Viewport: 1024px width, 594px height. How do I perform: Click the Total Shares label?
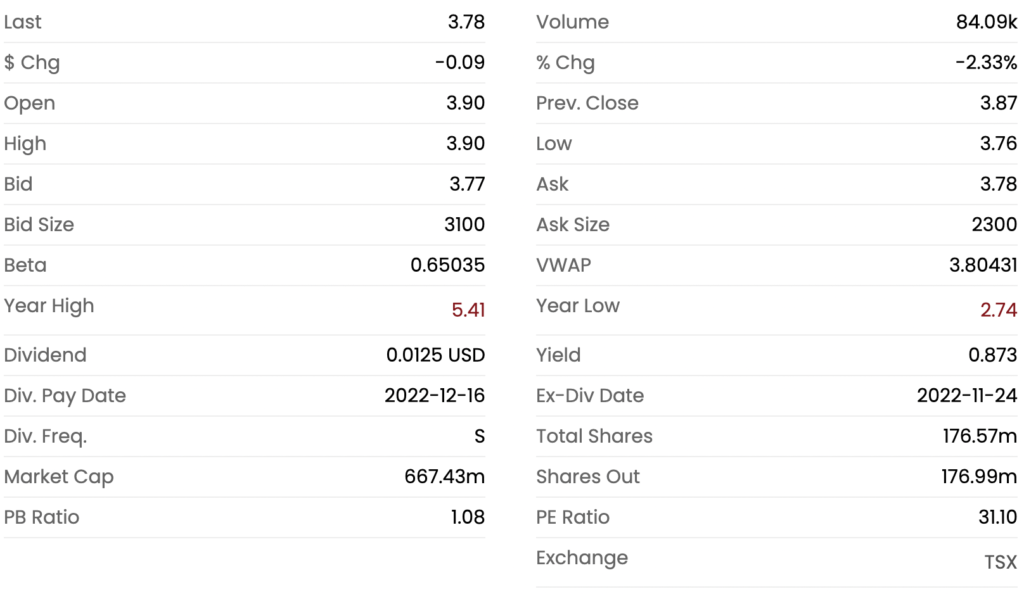tap(594, 436)
